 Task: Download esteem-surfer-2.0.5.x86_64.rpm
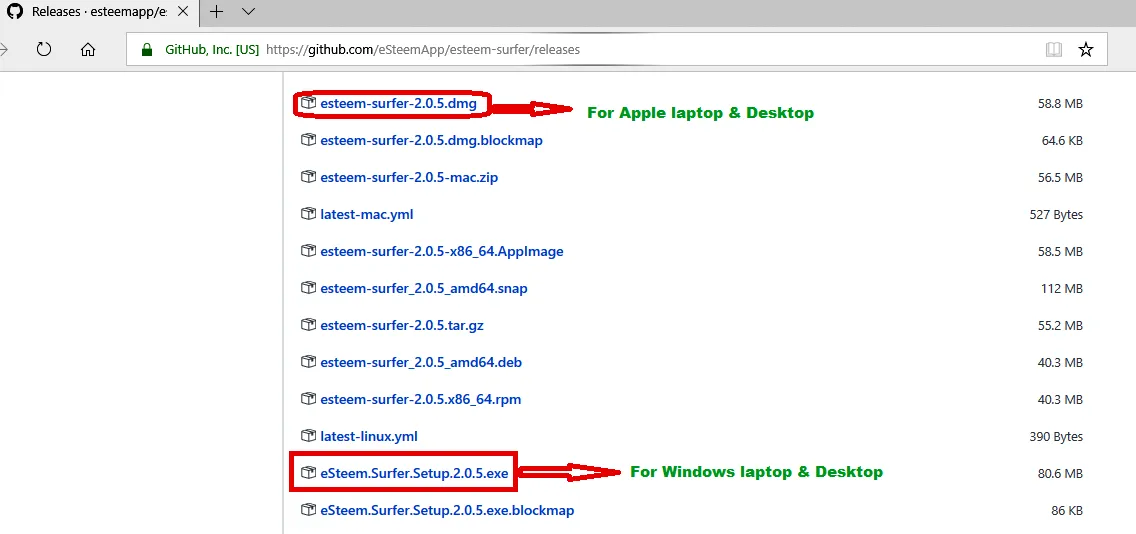pyautogui.click(x=420, y=399)
